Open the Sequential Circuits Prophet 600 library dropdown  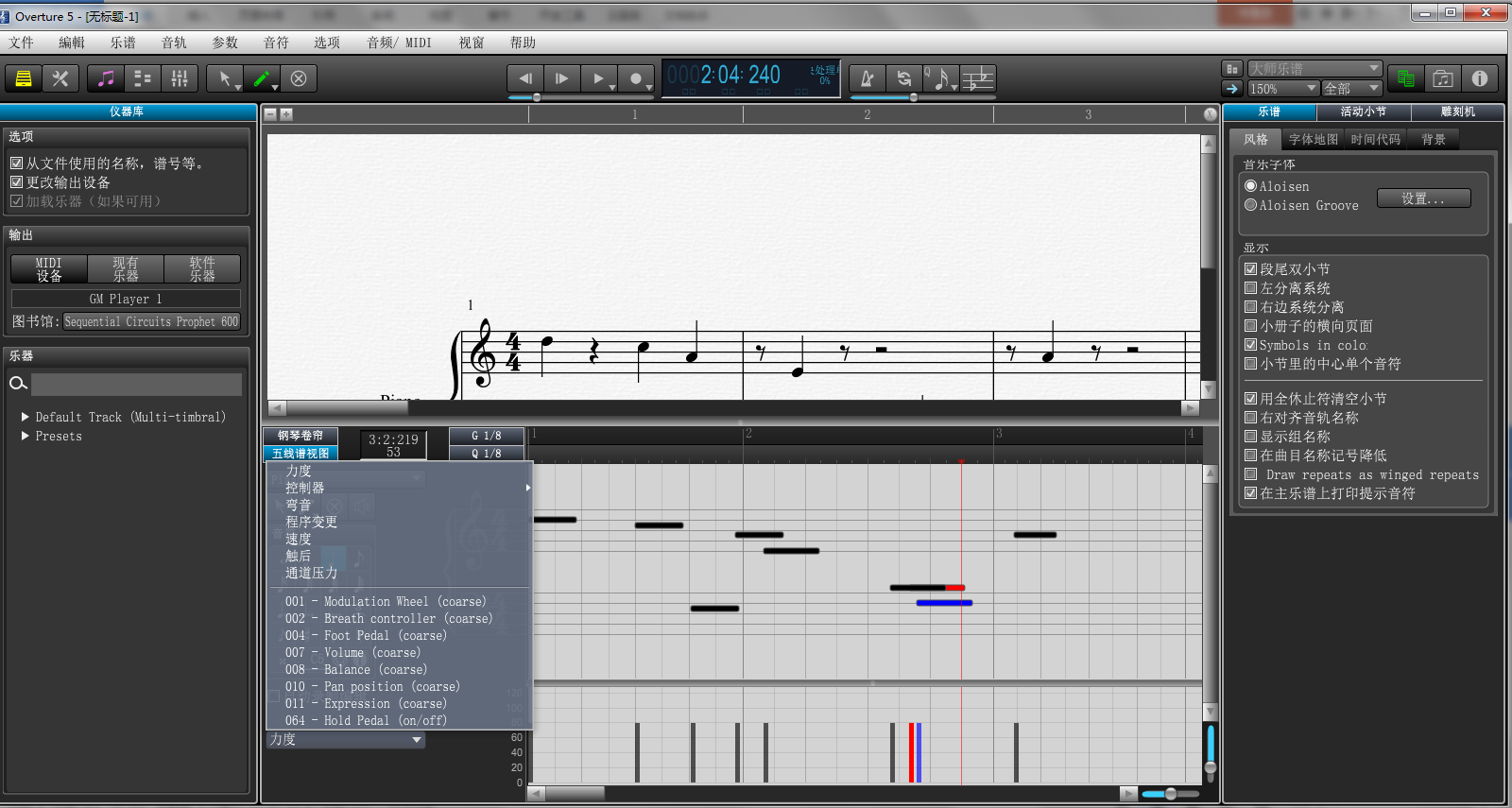pyautogui.click(x=151, y=321)
